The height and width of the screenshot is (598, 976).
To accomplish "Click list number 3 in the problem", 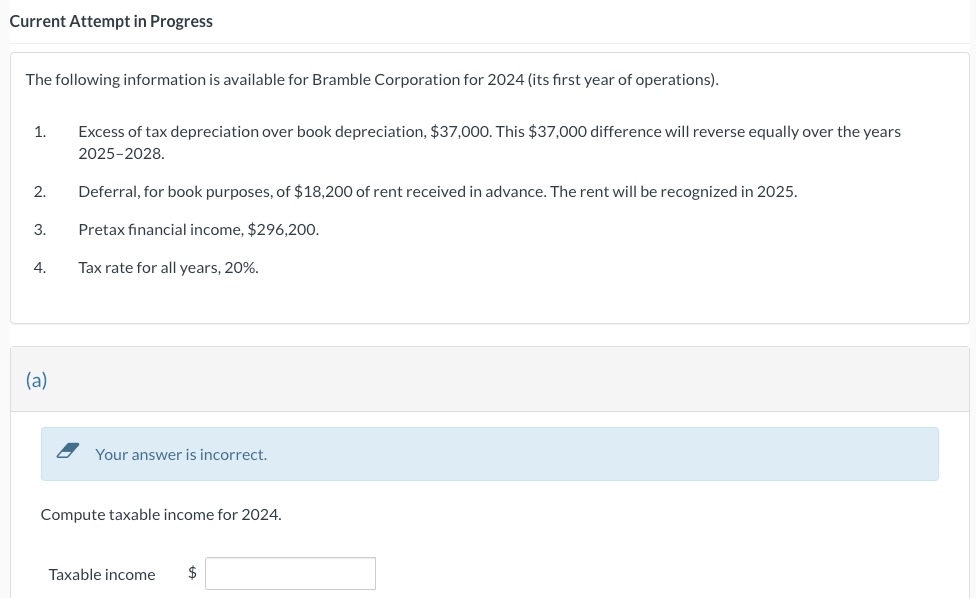I will point(39,229).
